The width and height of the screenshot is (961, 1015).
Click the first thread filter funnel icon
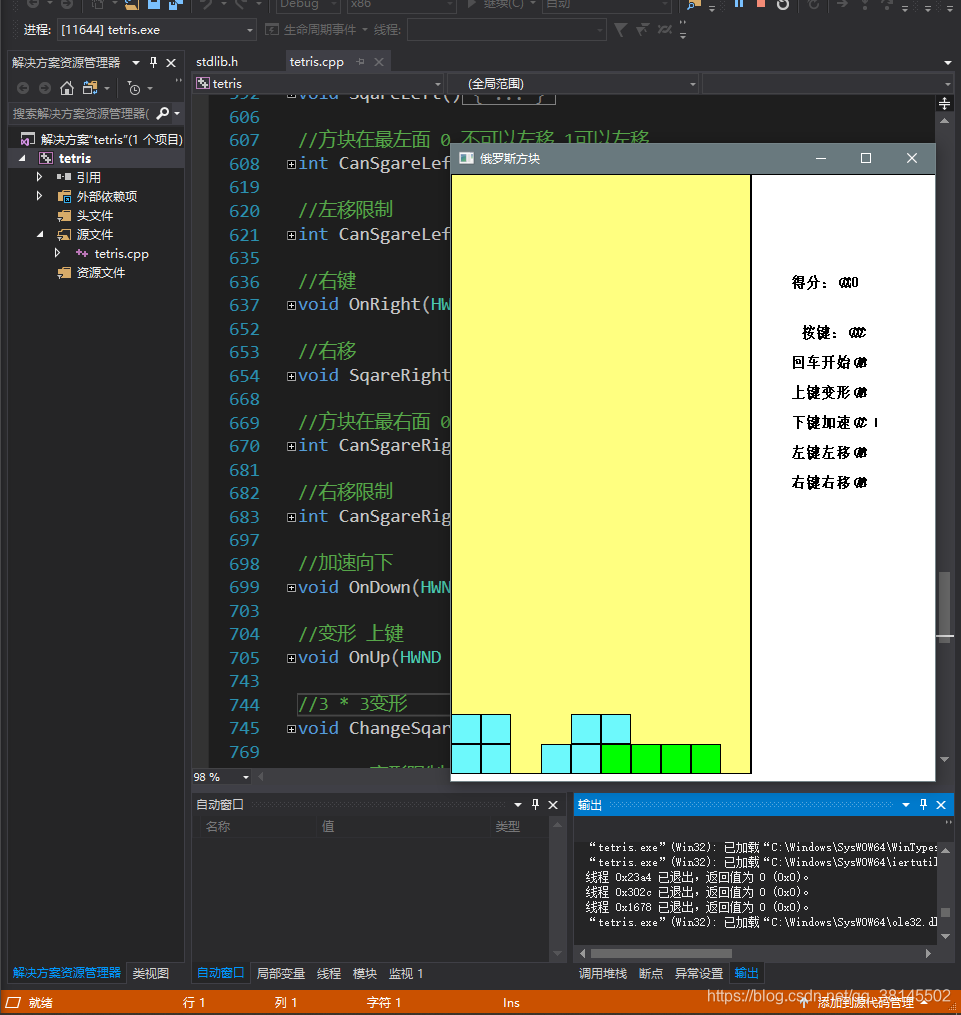620,30
